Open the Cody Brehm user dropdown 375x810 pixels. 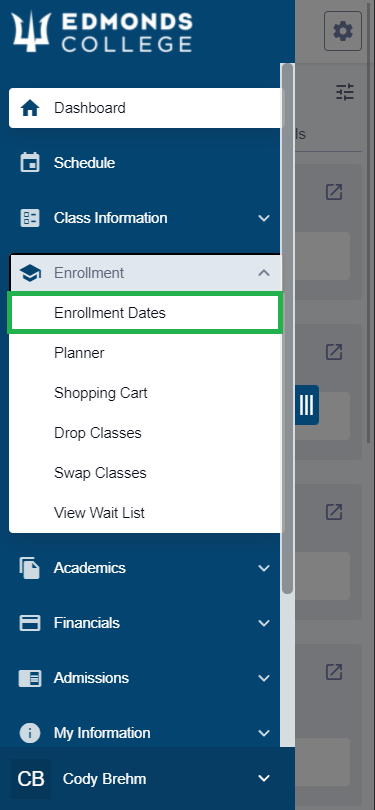point(264,778)
